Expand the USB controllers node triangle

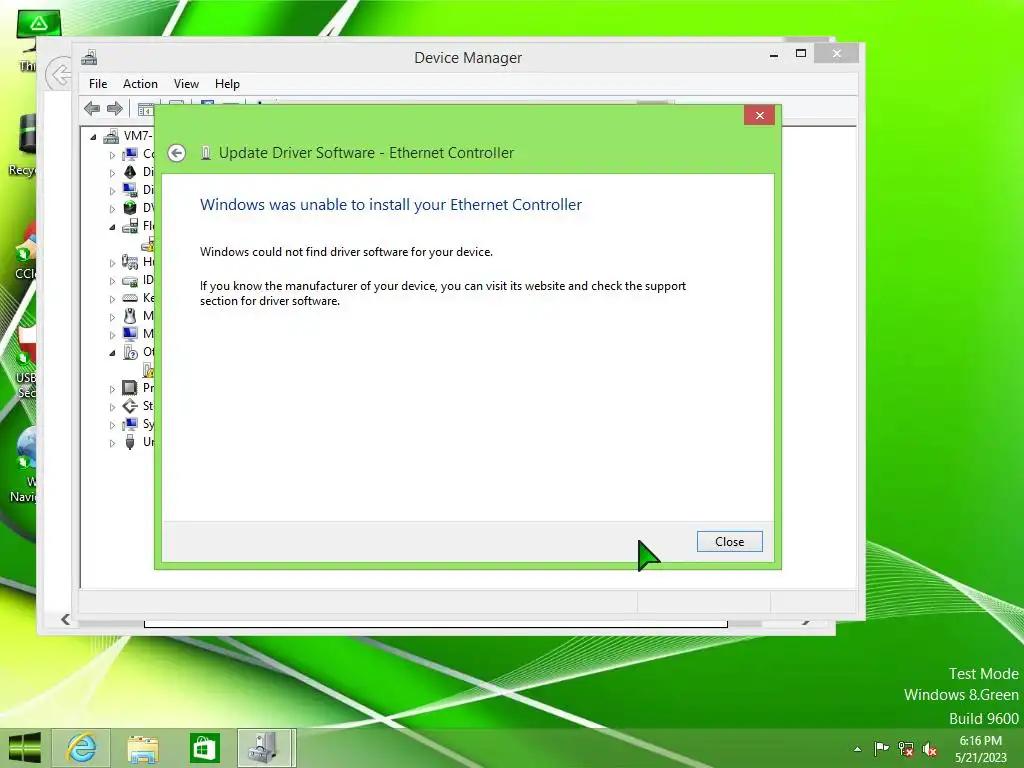click(112, 443)
